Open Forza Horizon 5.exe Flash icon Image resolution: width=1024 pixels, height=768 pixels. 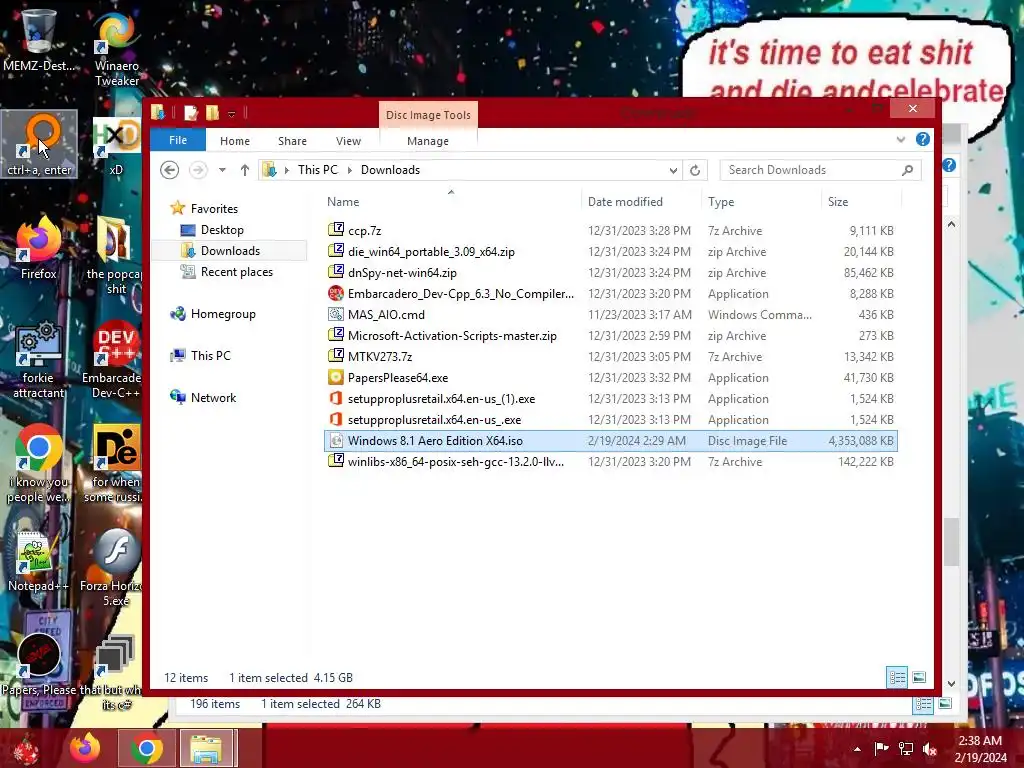[x=114, y=568]
